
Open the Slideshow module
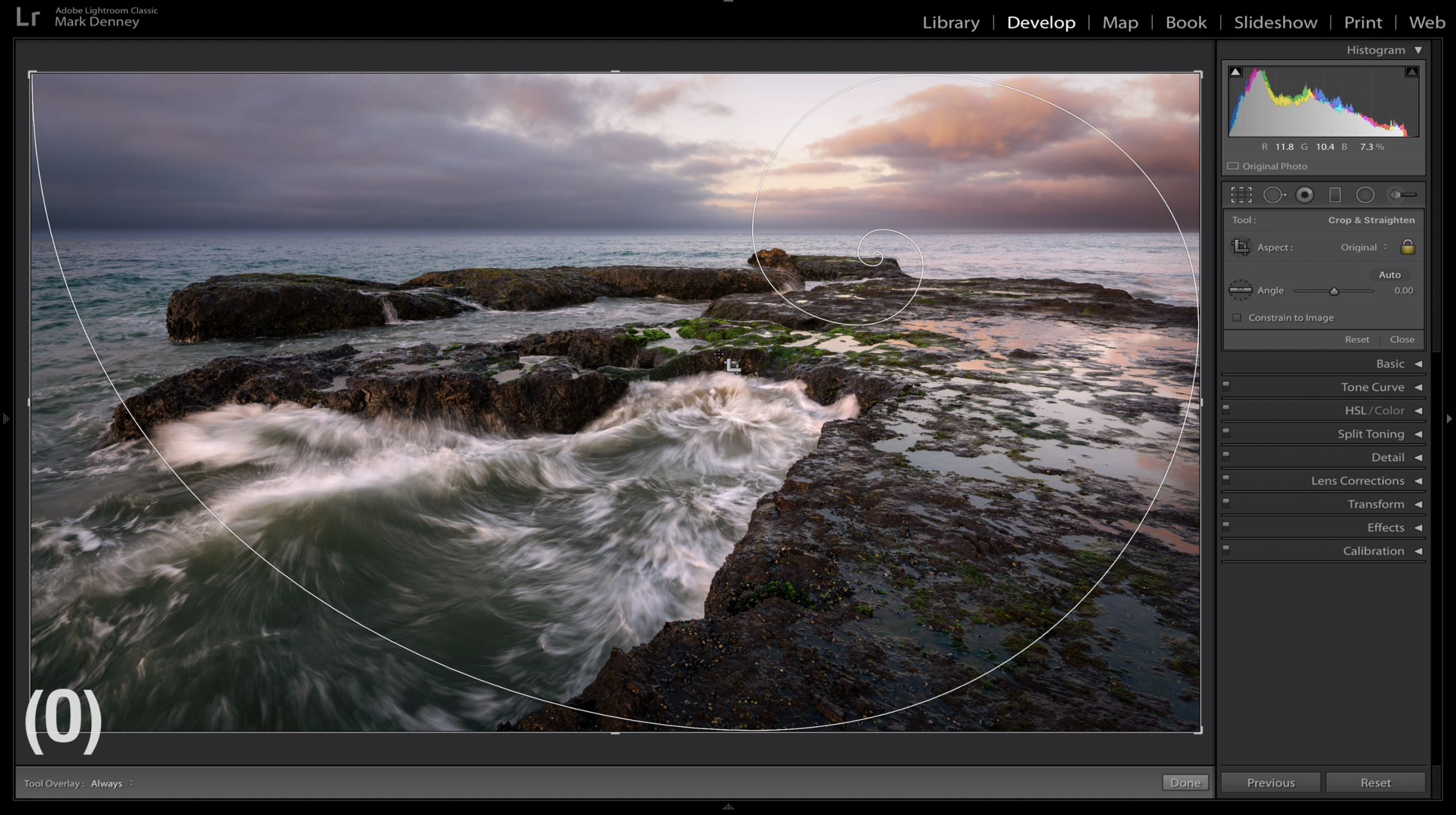(1275, 23)
